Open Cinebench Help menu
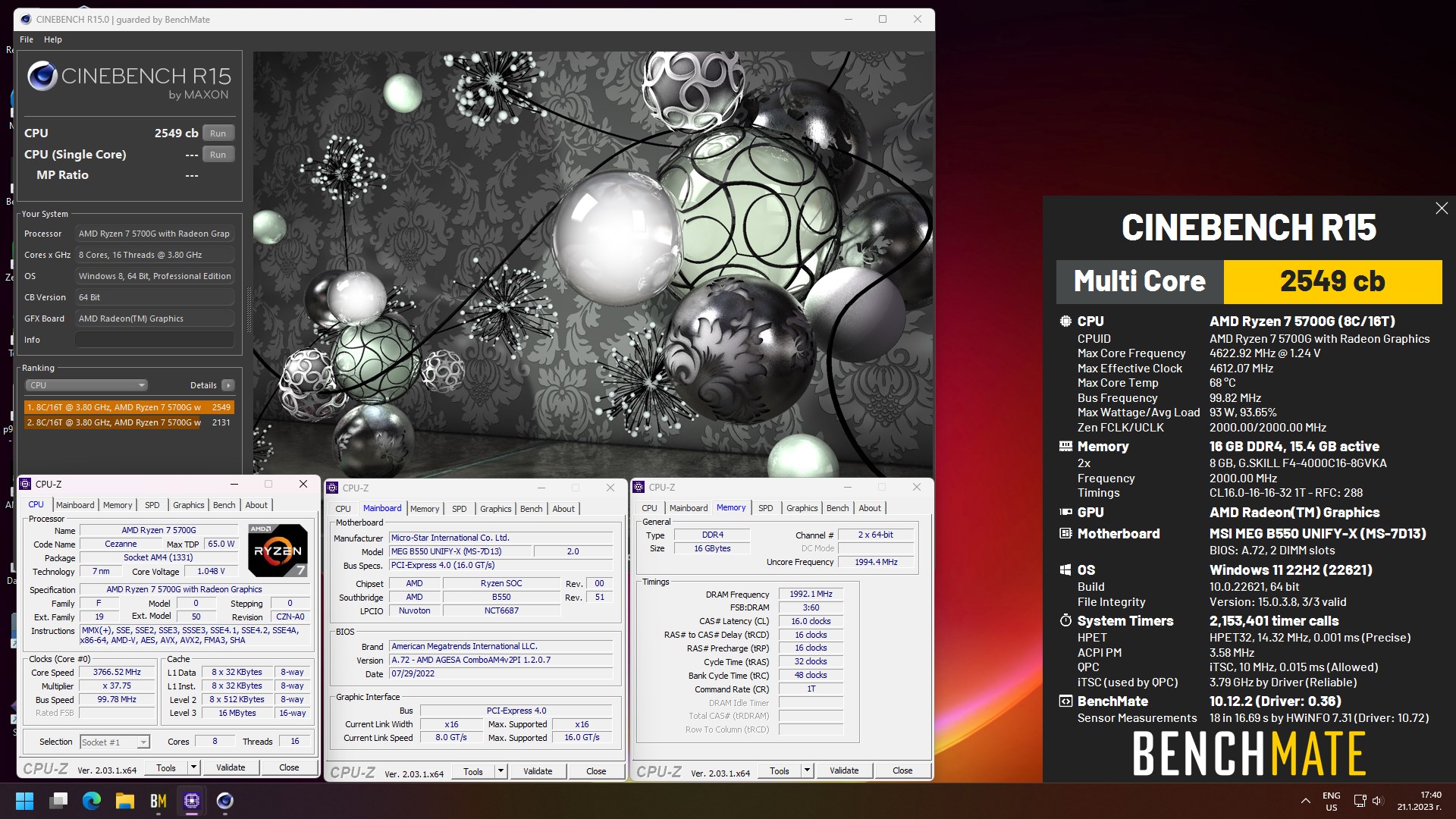The image size is (1456, 819). 53,39
